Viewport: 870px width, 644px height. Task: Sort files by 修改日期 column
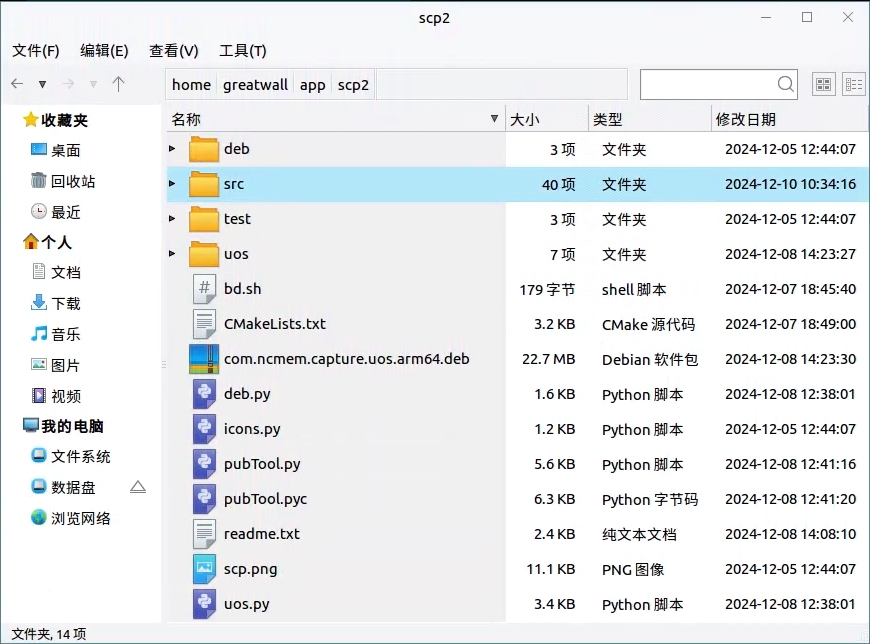[x=745, y=119]
